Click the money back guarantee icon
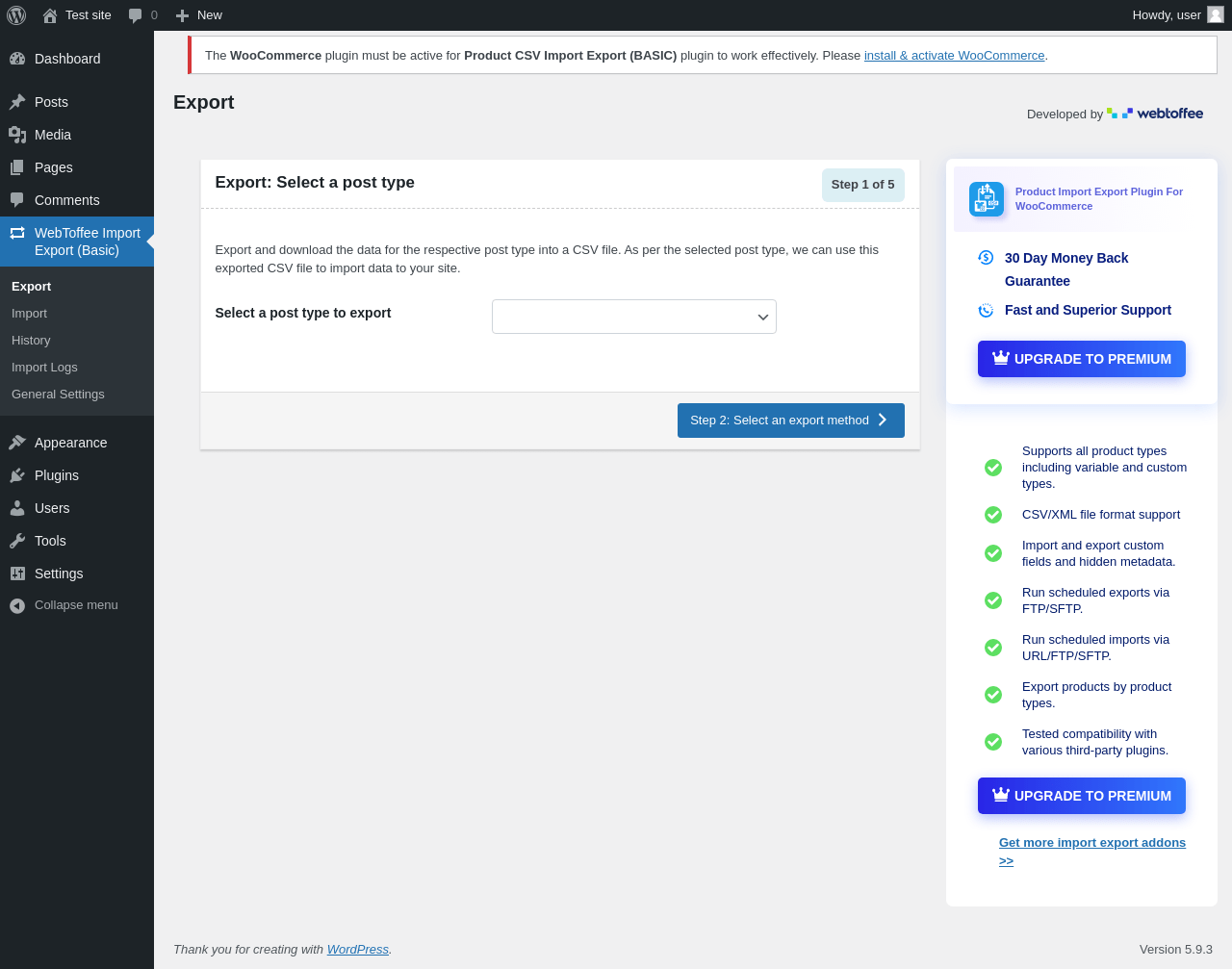This screenshot has height=969, width=1232. coord(986,257)
